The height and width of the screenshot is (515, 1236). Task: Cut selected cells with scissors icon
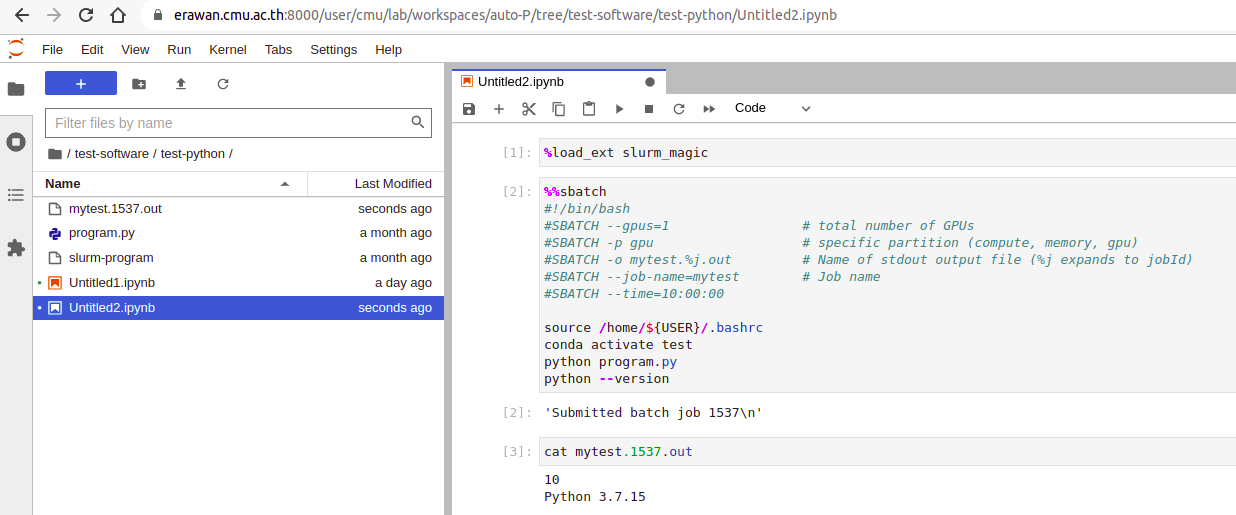click(x=529, y=108)
